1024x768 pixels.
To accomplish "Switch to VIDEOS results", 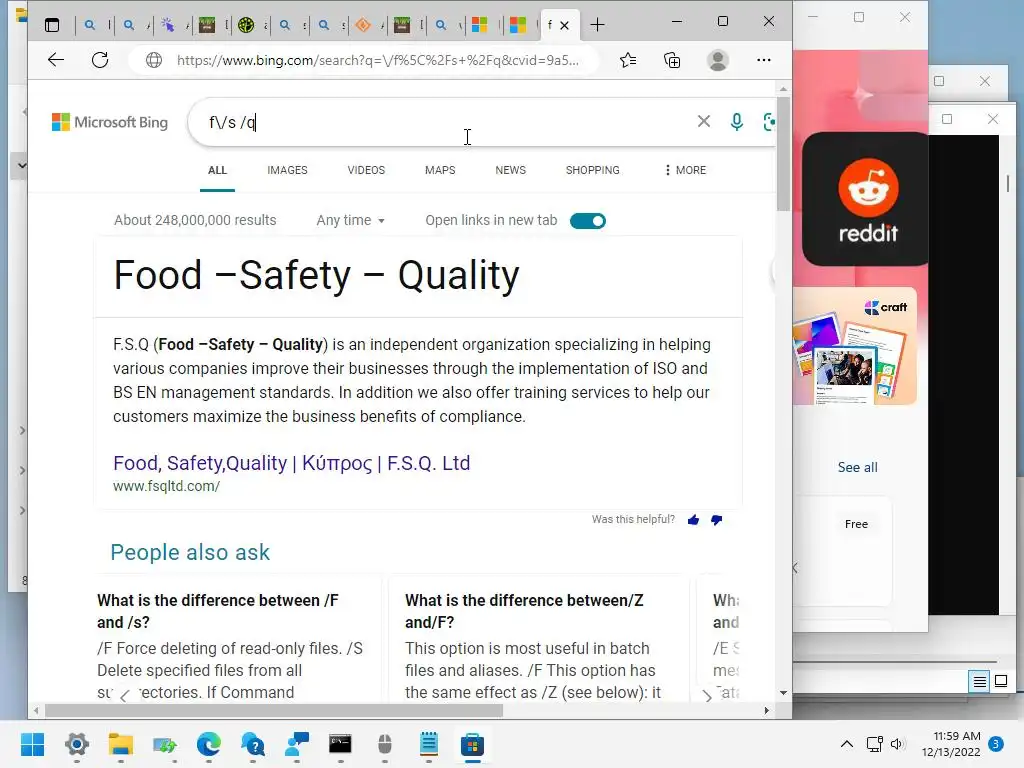I will point(366,170).
